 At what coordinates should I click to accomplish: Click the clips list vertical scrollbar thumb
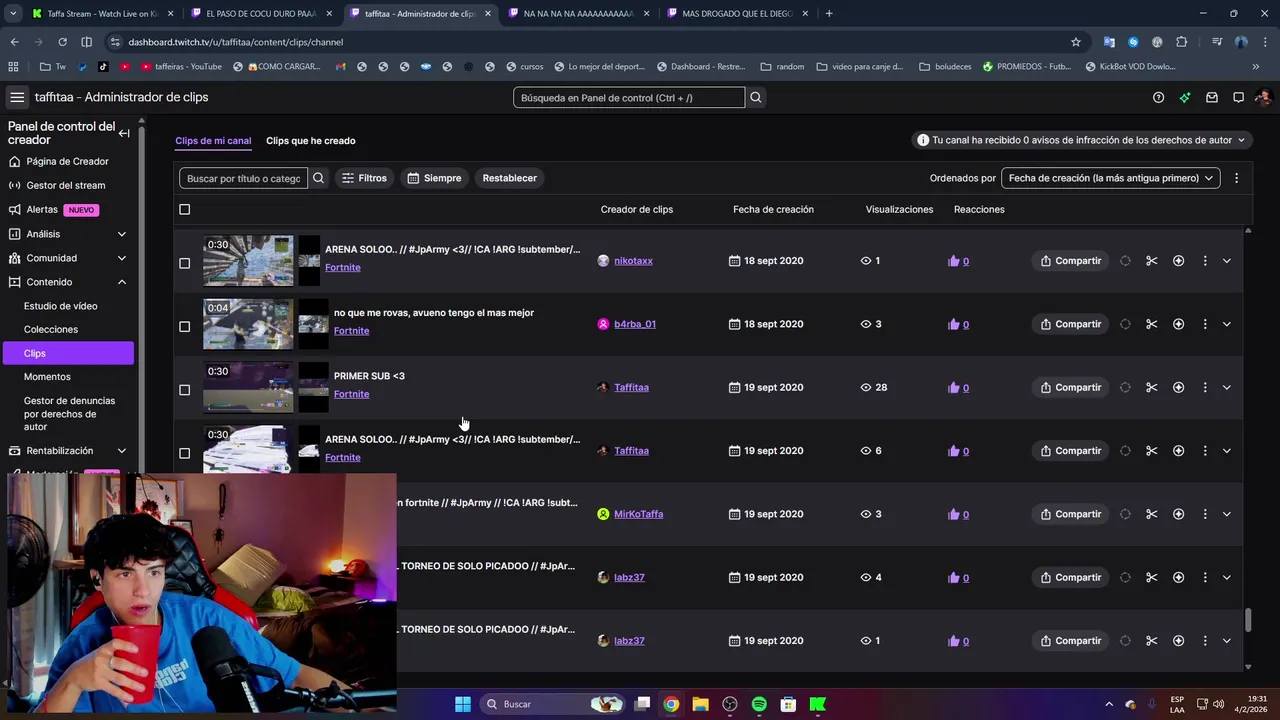click(x=1248, y=620)
